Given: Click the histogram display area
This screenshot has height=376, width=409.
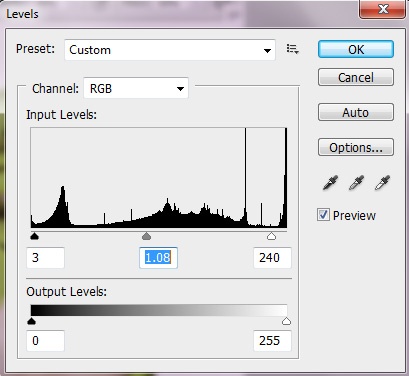Looking at the screenshot, I should (159, 178).
